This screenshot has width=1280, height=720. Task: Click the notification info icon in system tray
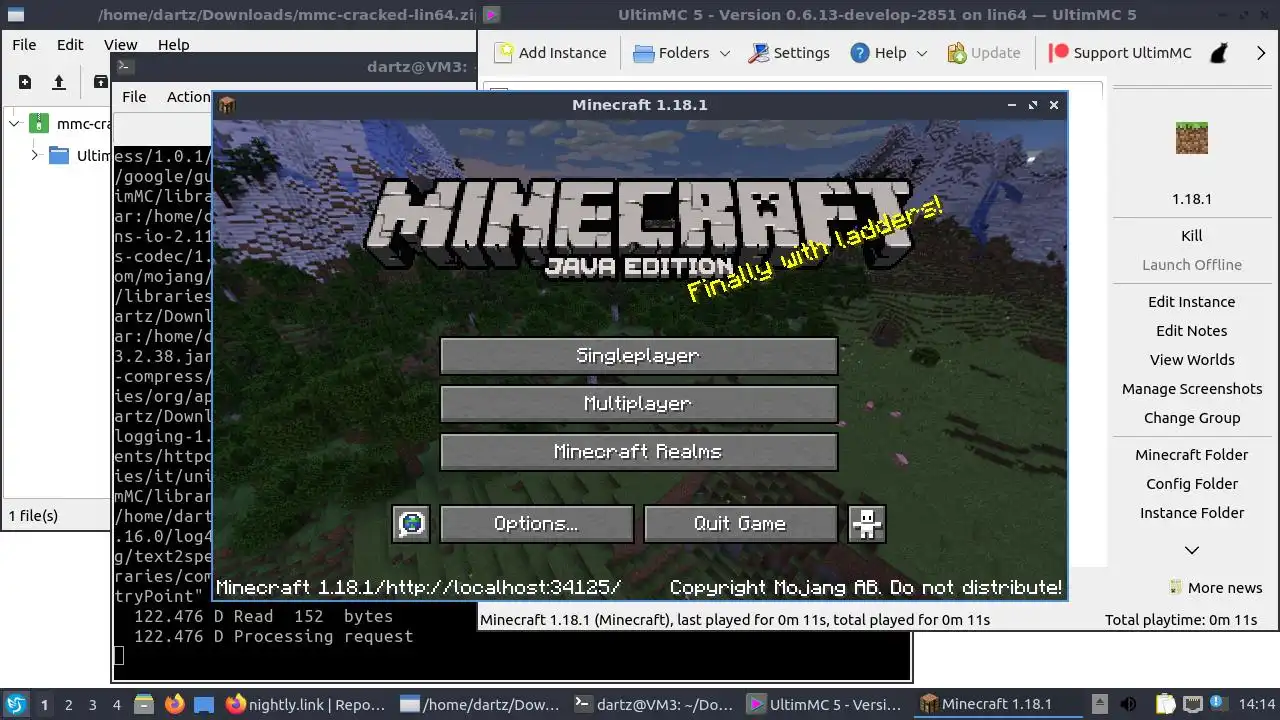pos(1220,704)
